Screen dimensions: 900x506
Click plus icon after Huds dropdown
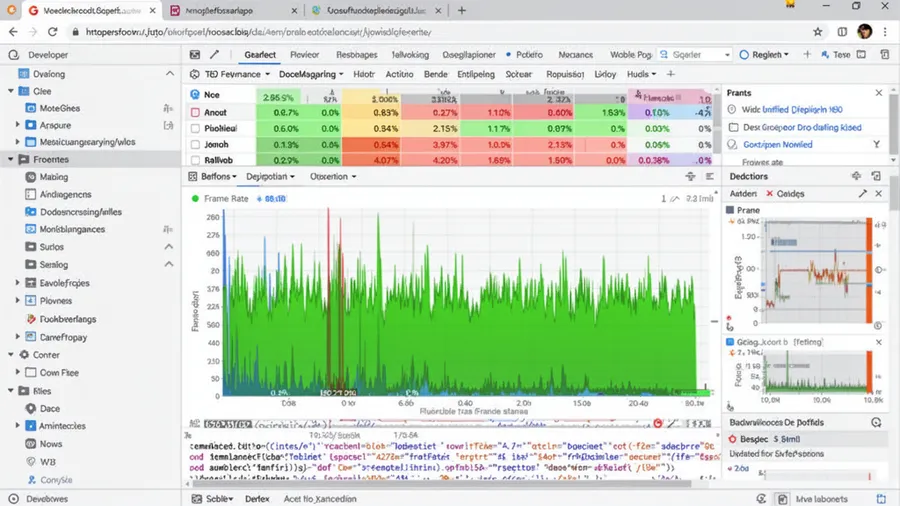(x=670, y=74)
